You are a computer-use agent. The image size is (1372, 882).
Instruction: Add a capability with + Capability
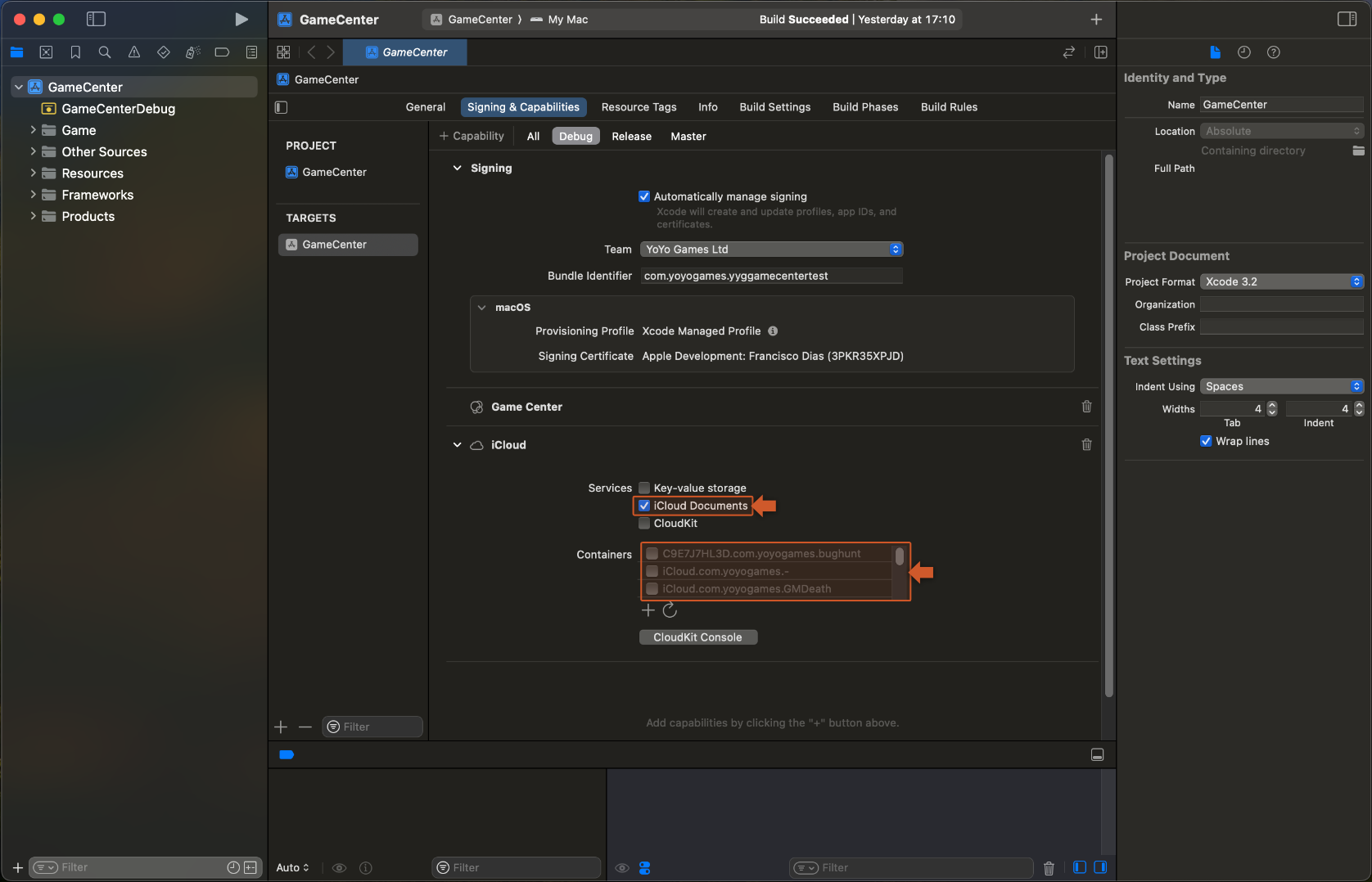tap(472, 137)
